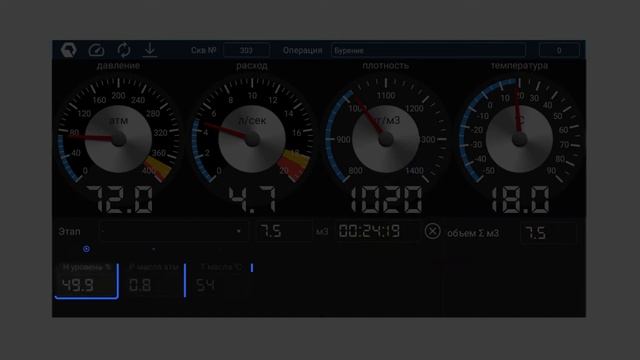Click the pressure readout 72.0
This screenshot has width=640, height=360.
pos(119,200)
